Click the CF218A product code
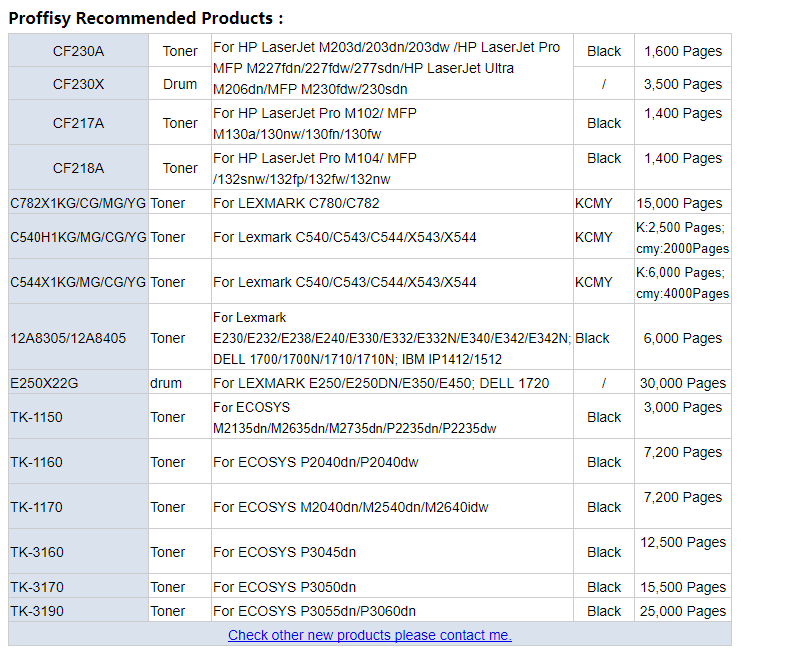Viewport: 795px width, 670px height. [78, 168]
